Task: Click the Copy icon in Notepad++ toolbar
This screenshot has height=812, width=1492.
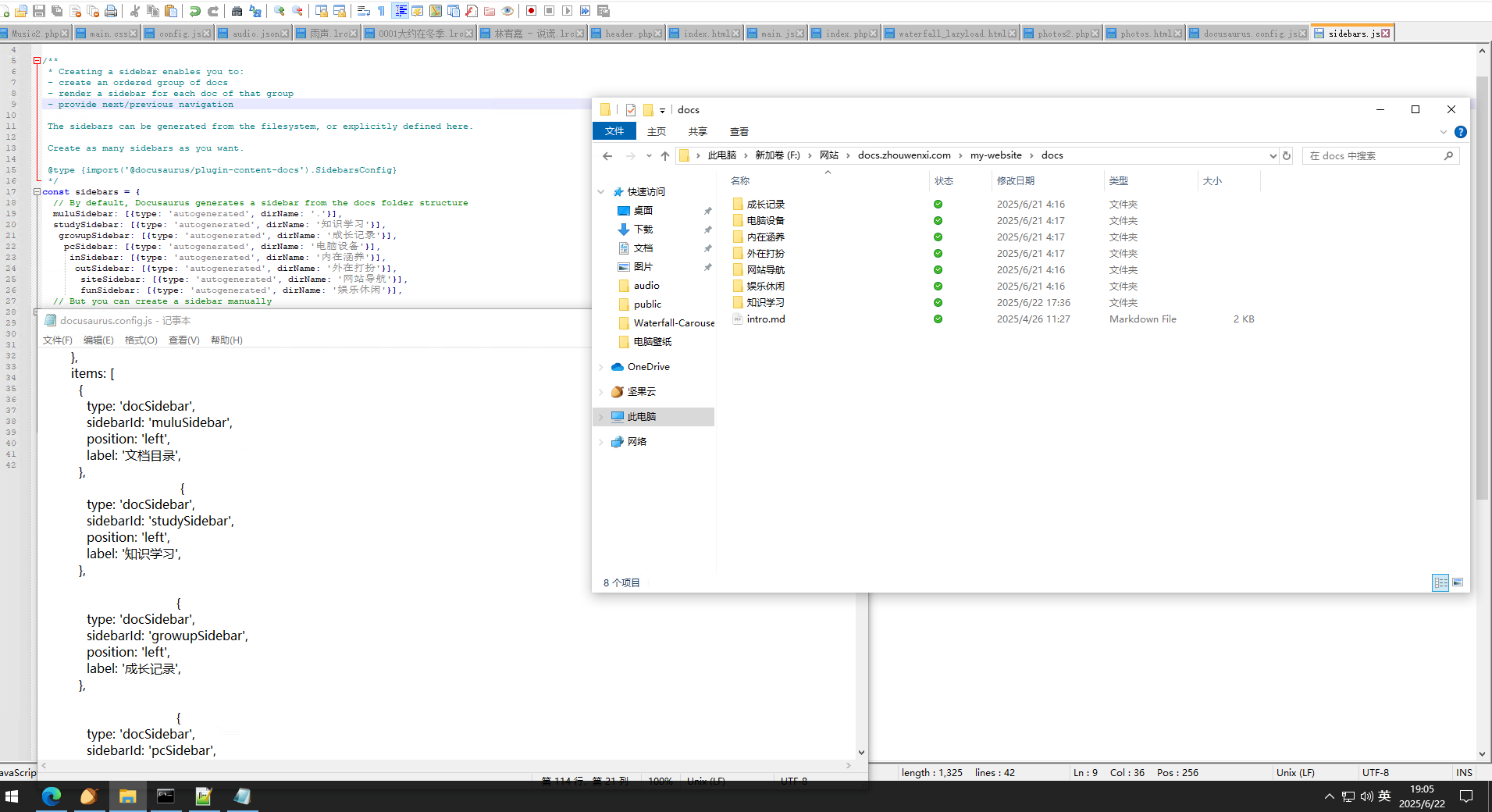Action: (x=153, y=11)
